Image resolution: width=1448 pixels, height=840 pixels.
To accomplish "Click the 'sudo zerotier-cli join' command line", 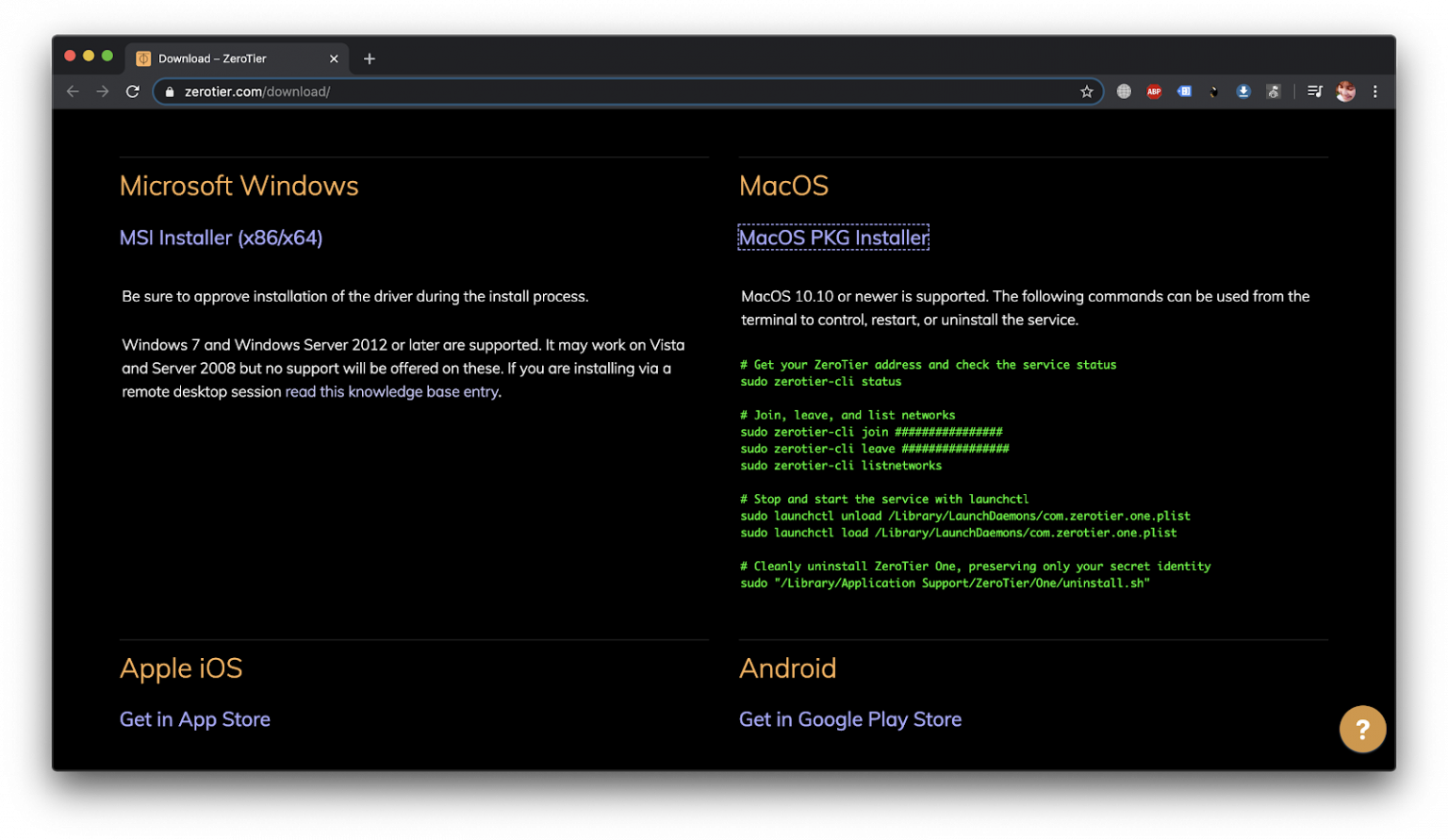I will pos(871,432).
